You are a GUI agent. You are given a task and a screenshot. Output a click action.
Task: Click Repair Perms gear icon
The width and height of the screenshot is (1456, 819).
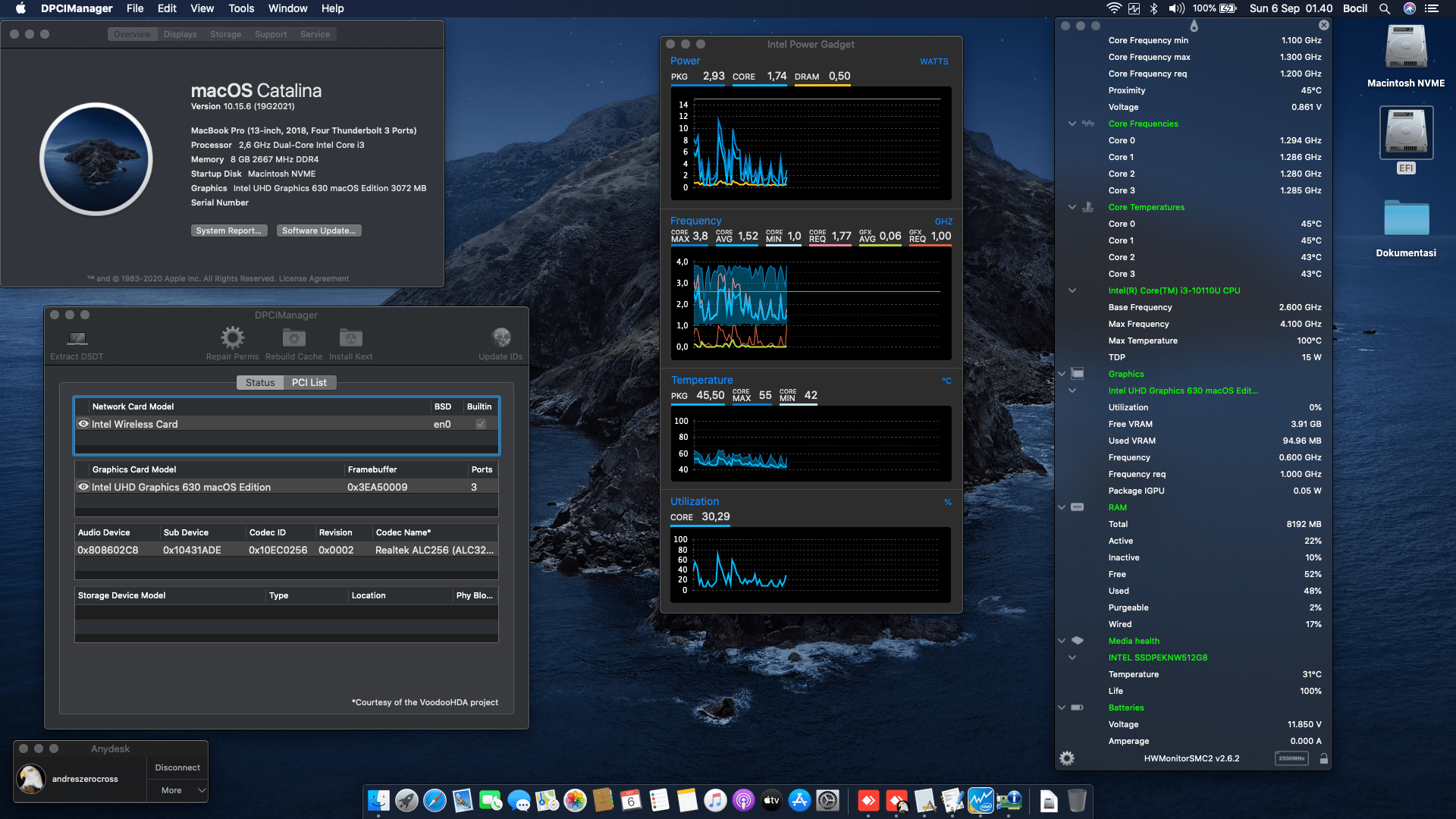(x=232, y=337)
